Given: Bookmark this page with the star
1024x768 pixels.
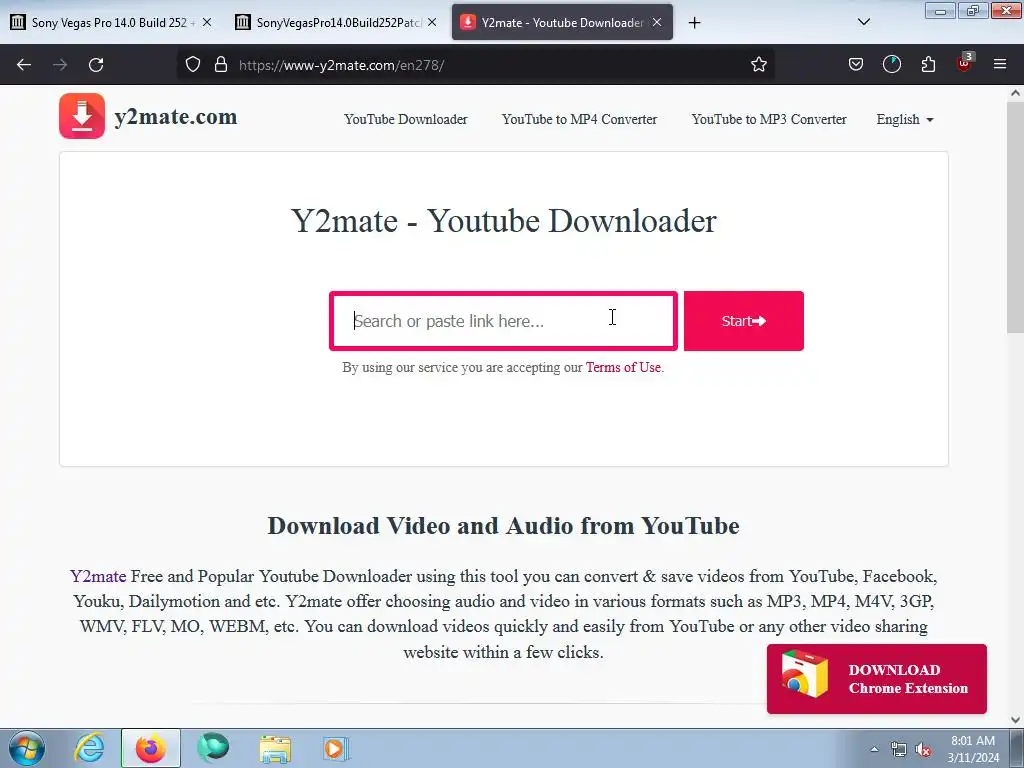Looking at the screenshot, I should (758, 64).
